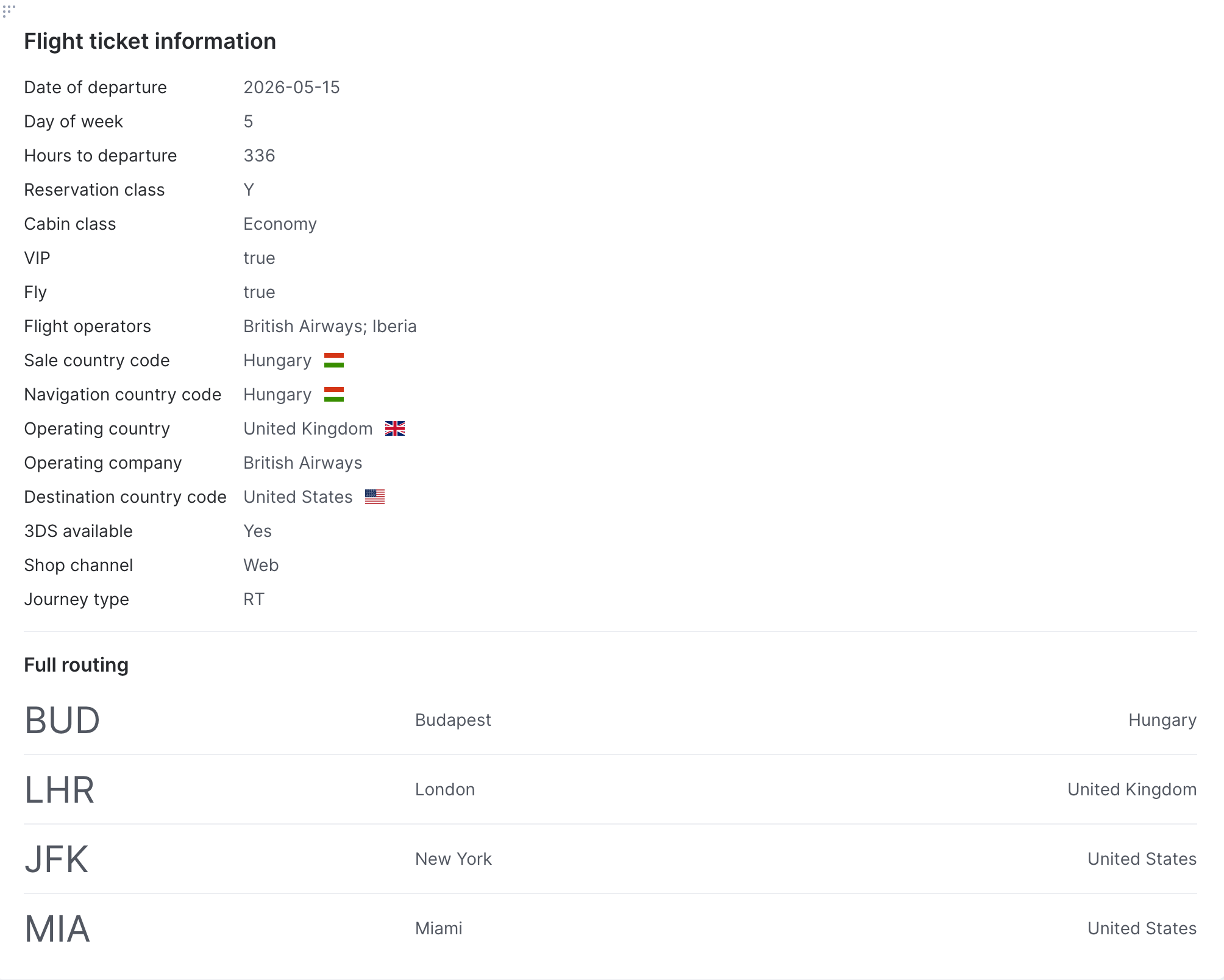Click the Flight ticket information heading
The image size is (1224, 980).
click(150, 41)
